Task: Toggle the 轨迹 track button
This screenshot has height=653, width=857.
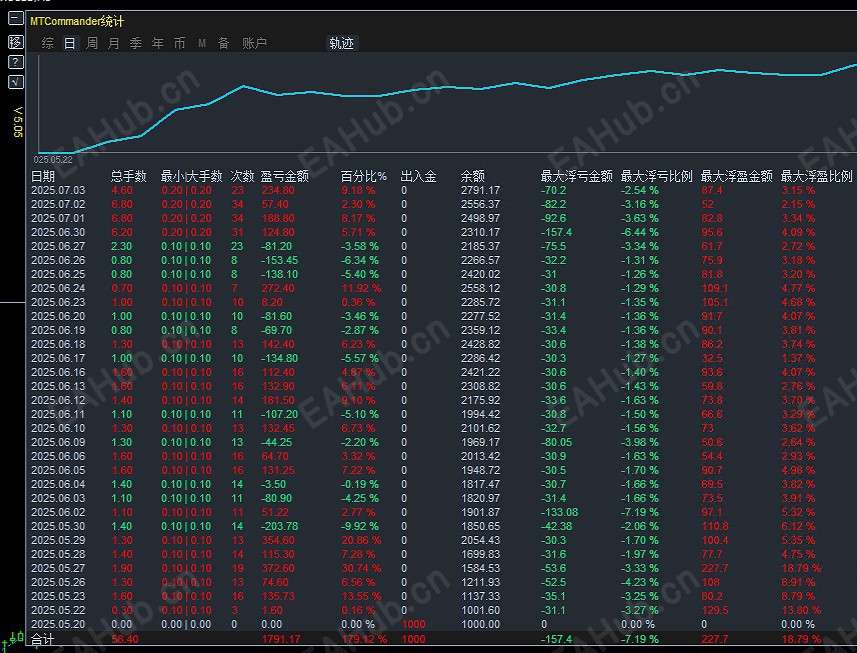Action: [x=341, y=43]
